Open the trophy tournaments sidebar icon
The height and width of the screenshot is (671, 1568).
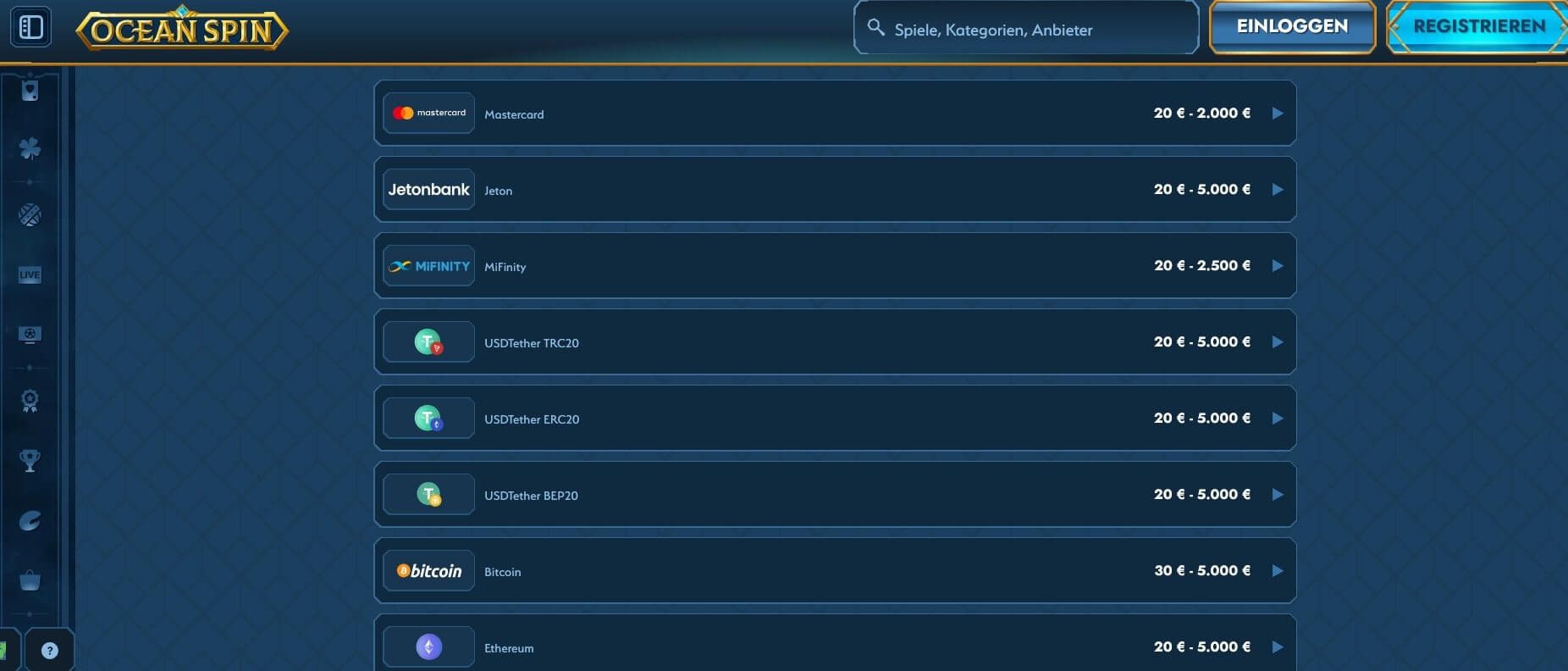pos(30,461)
